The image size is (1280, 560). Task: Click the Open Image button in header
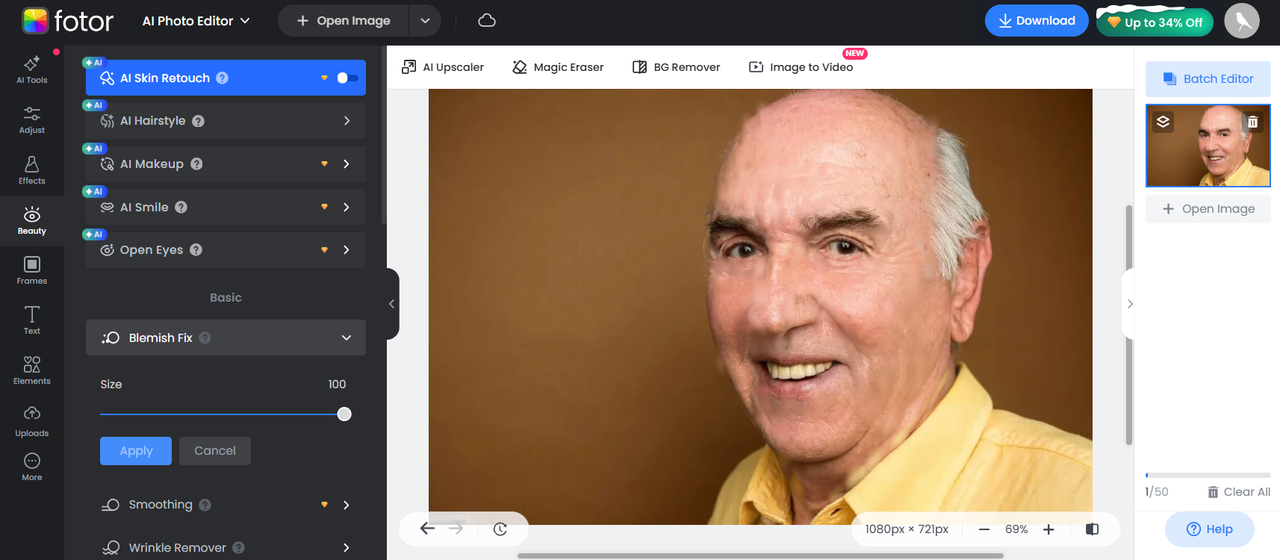[344, 20]
